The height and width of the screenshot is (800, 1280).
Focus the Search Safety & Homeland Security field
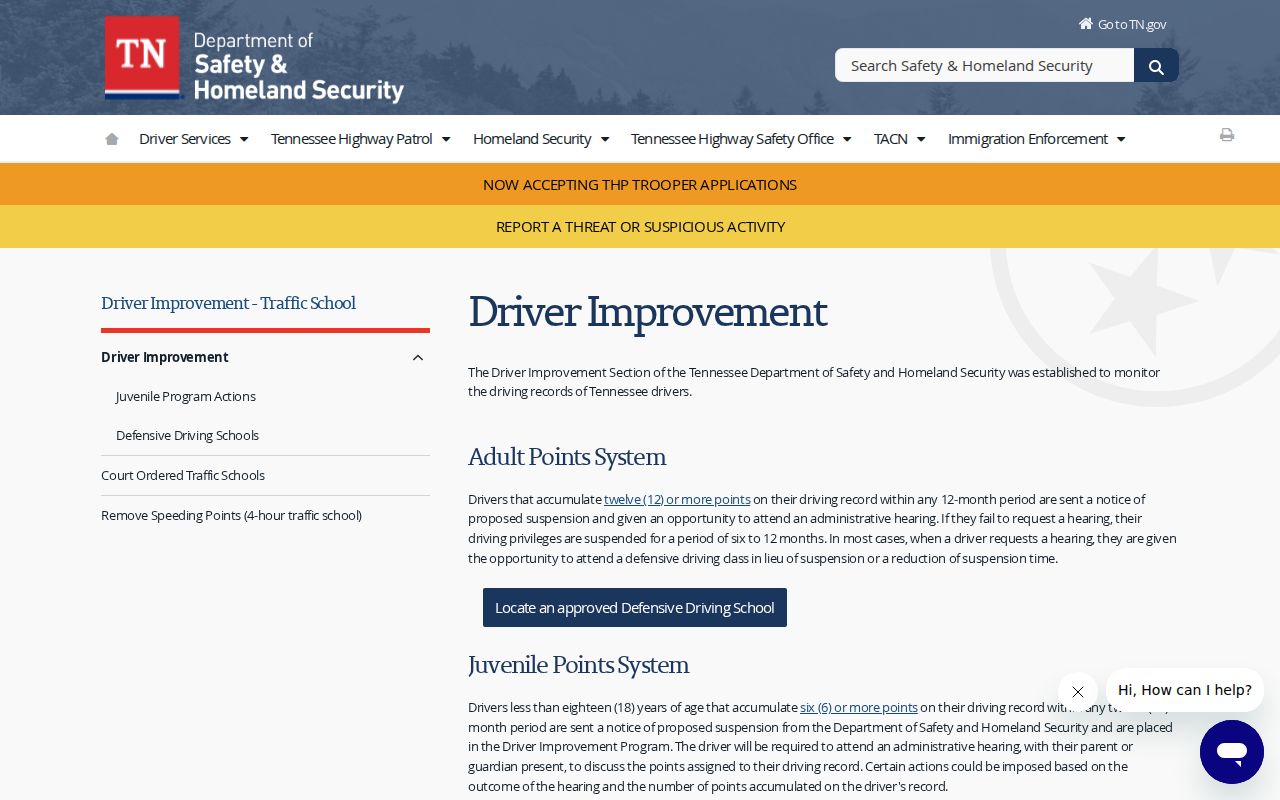pos(985,66)
